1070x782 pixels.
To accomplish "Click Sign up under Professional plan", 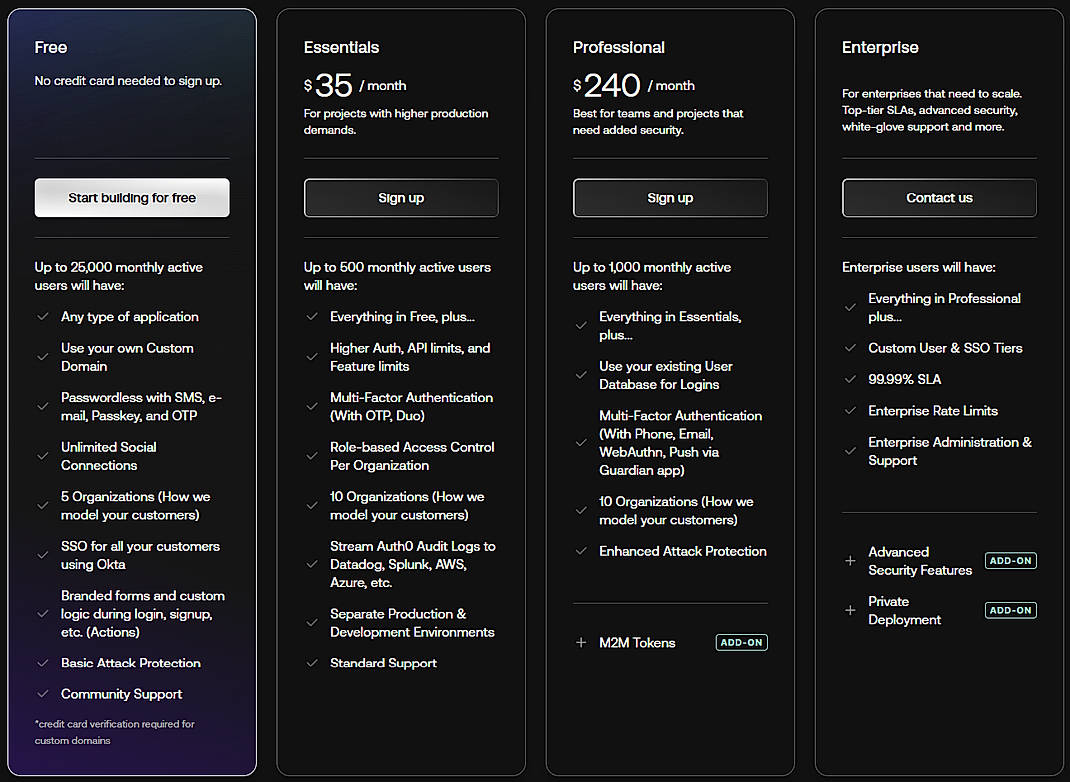I will [x=670, y=198].
